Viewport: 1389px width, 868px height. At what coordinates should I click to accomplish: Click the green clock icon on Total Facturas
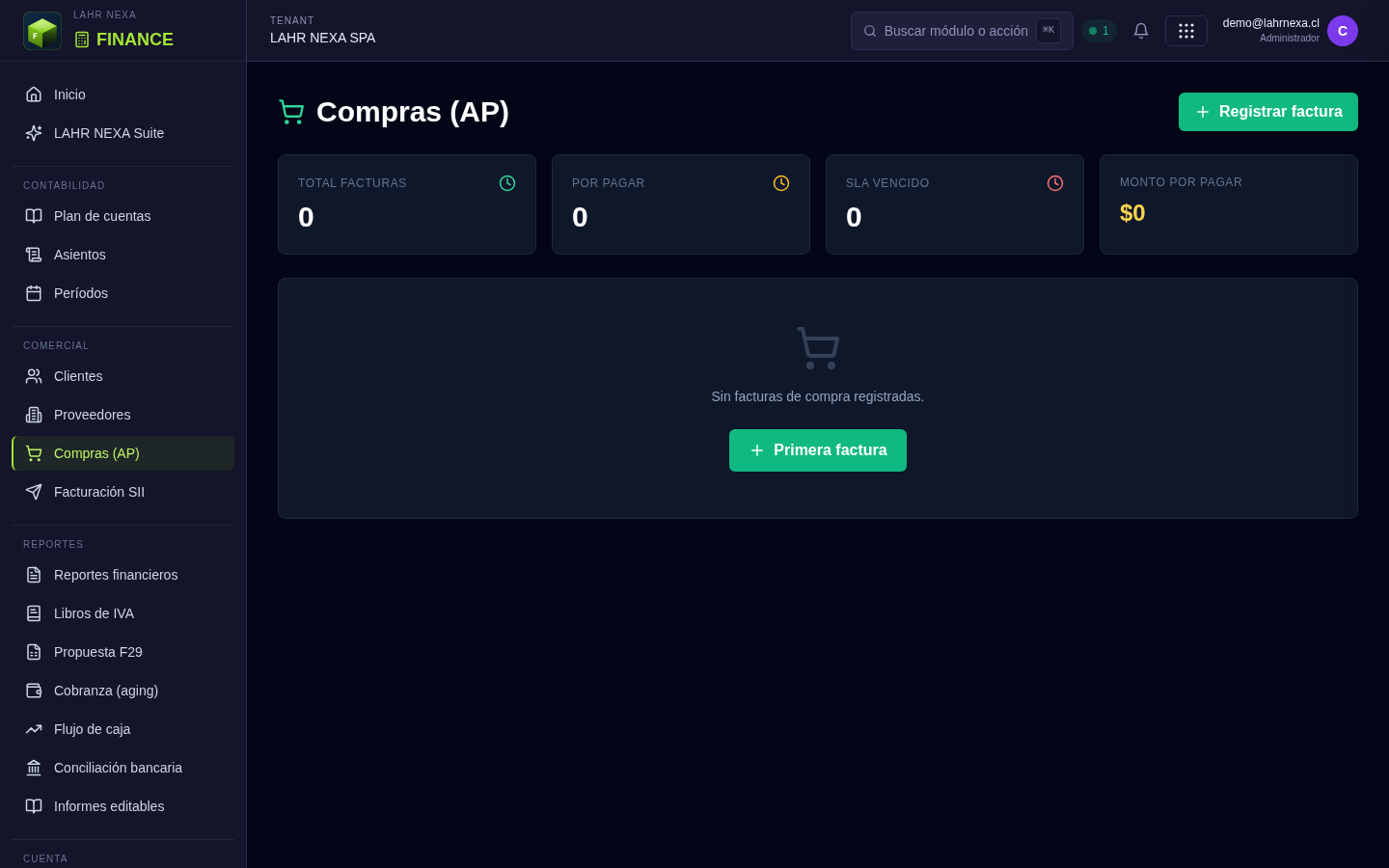click(x=507, y=183)
